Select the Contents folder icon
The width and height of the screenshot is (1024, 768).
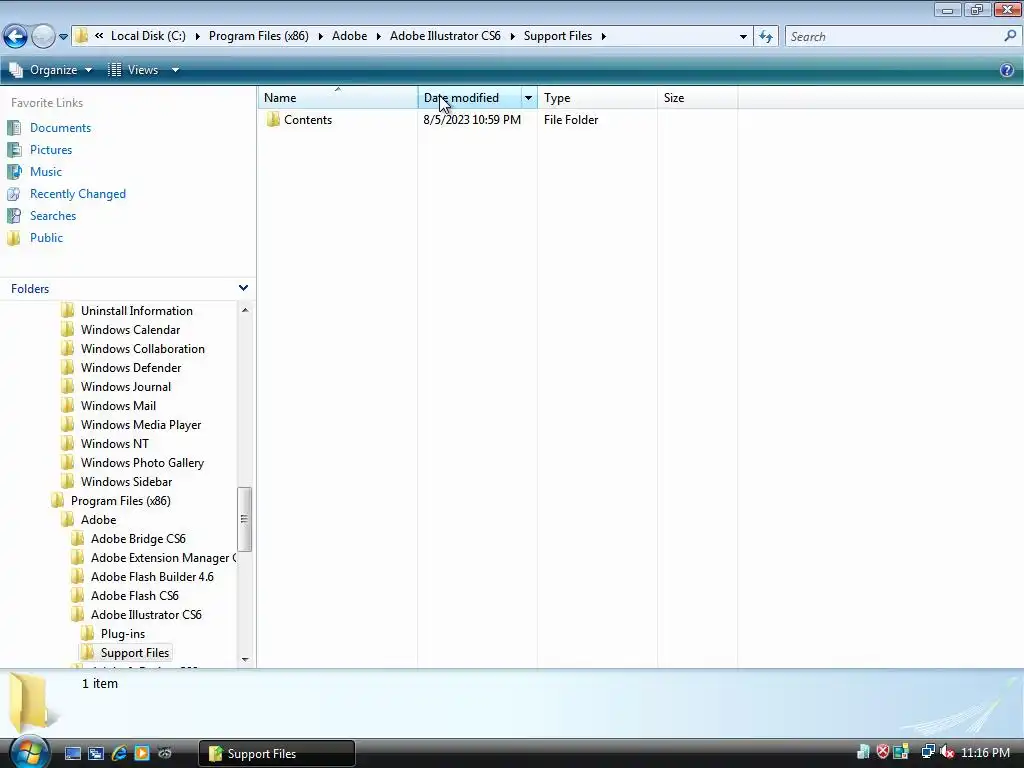[273, 120]
